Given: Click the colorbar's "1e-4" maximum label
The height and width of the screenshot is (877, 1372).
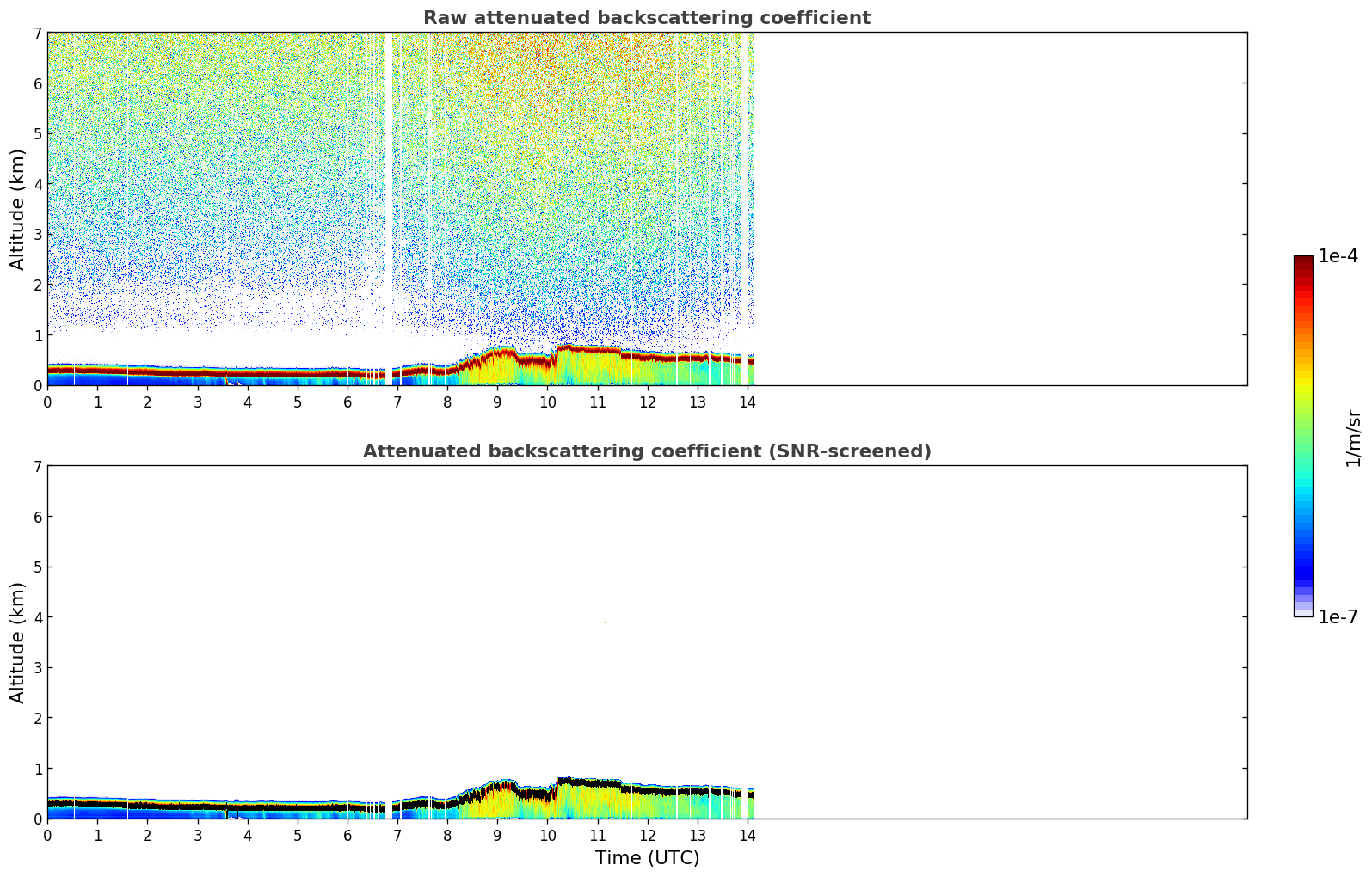Looking at the screenshot, I should click(1338, 256).
